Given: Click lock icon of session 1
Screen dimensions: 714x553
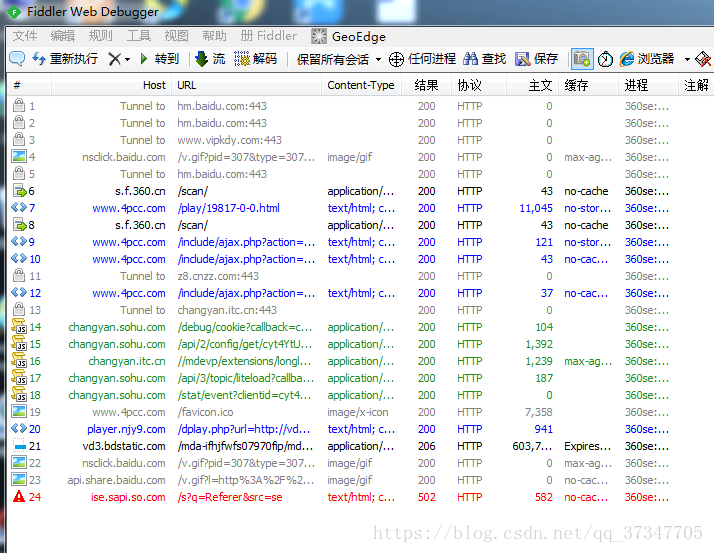Looking at the screenshot, I should pyautogui.click(x=19, y=106).
